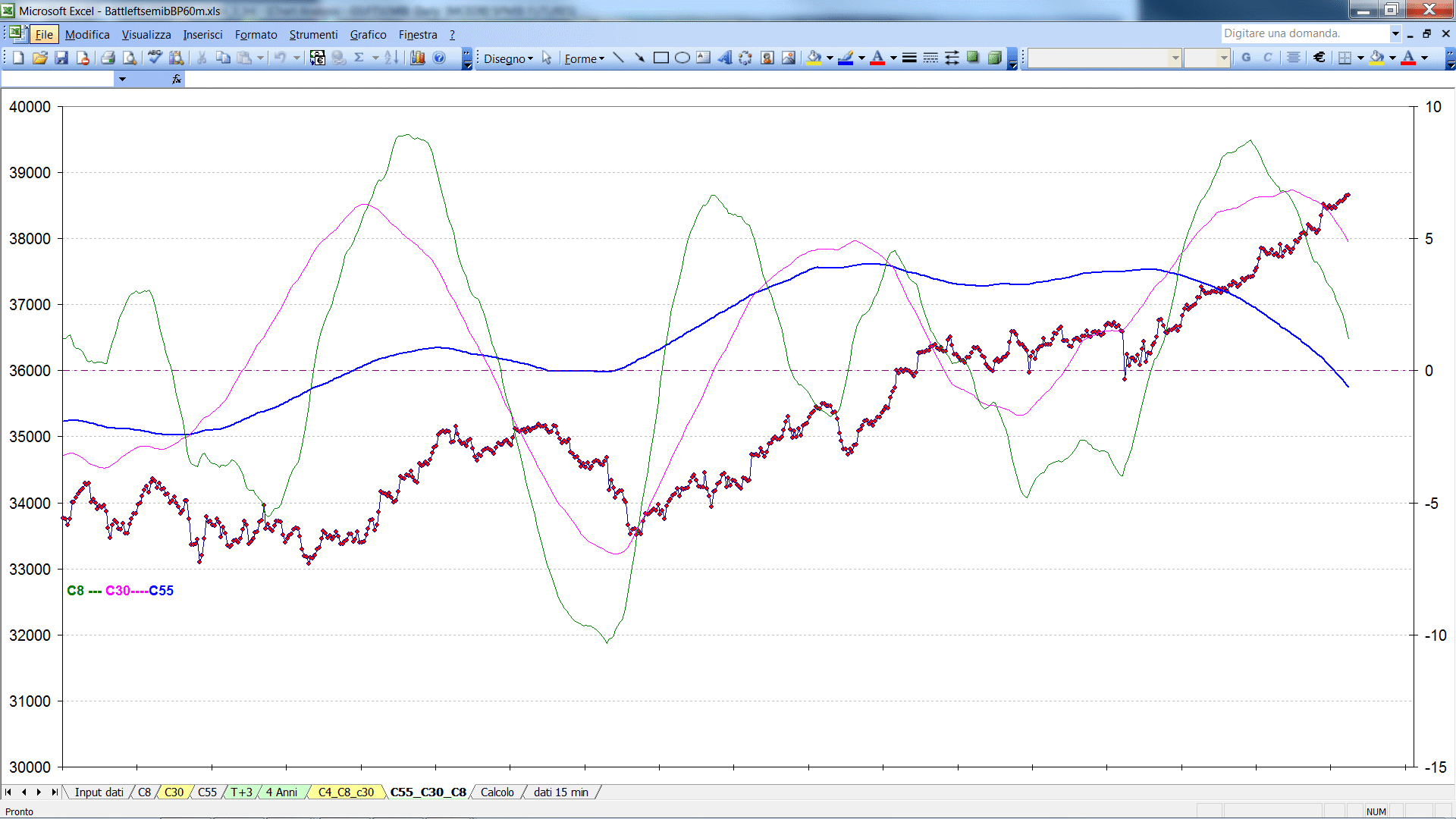Insert WordArt
Image resolution: width=1456 pixels, height=819 pixels.
[724, 58]
